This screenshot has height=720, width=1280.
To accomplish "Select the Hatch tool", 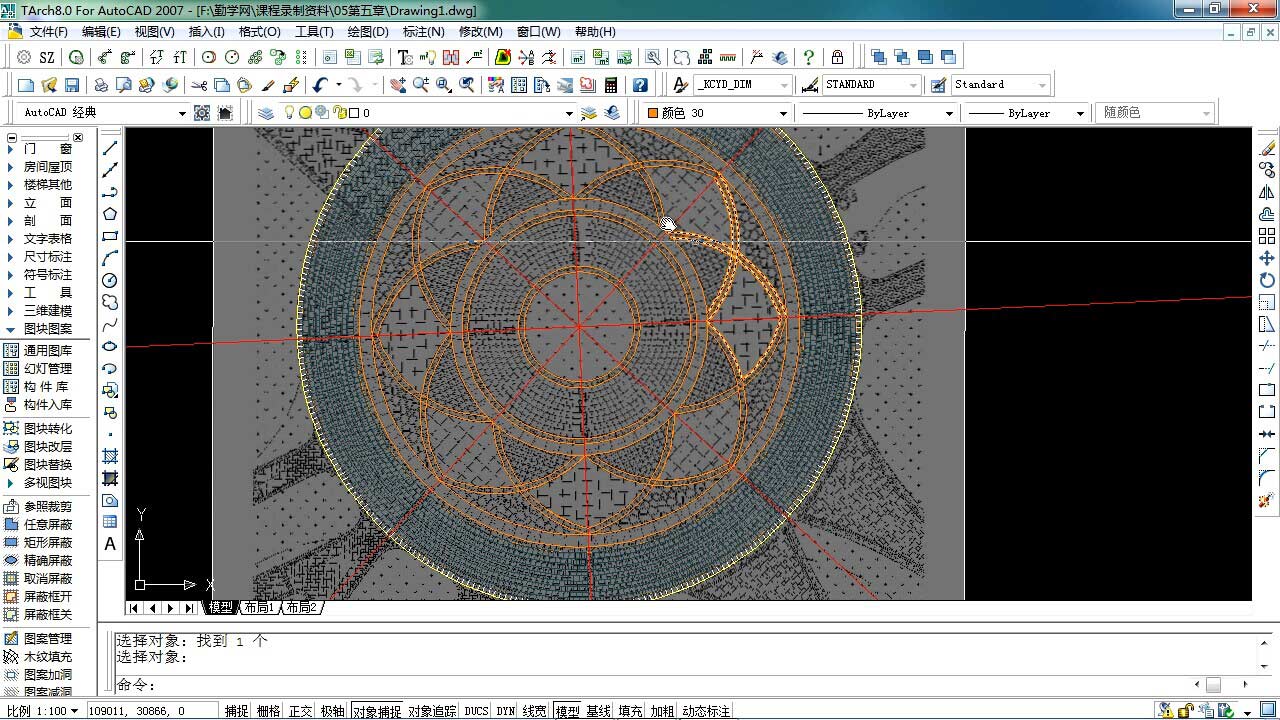I will 110,456.
